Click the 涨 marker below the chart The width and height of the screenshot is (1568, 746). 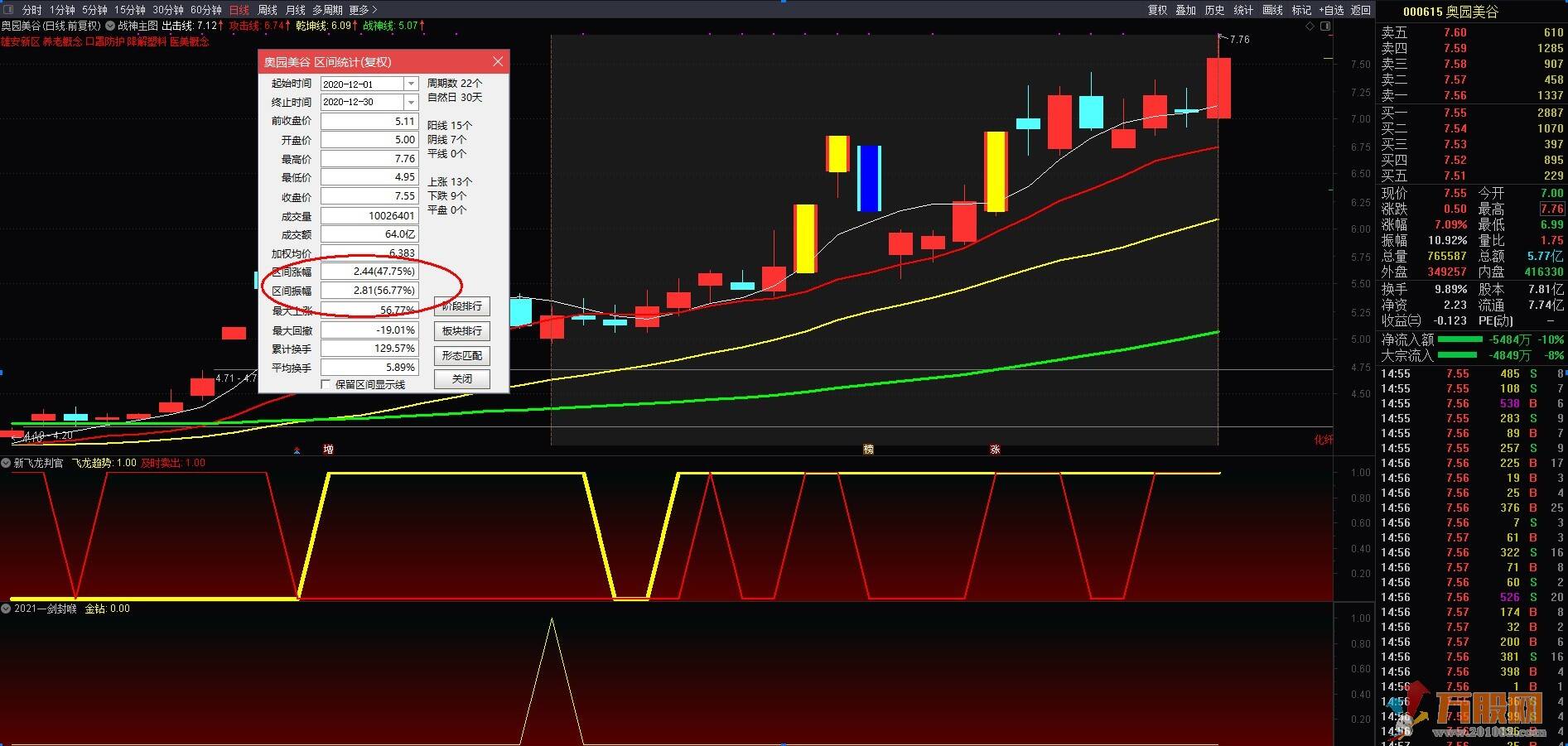[x=995, y=450]
